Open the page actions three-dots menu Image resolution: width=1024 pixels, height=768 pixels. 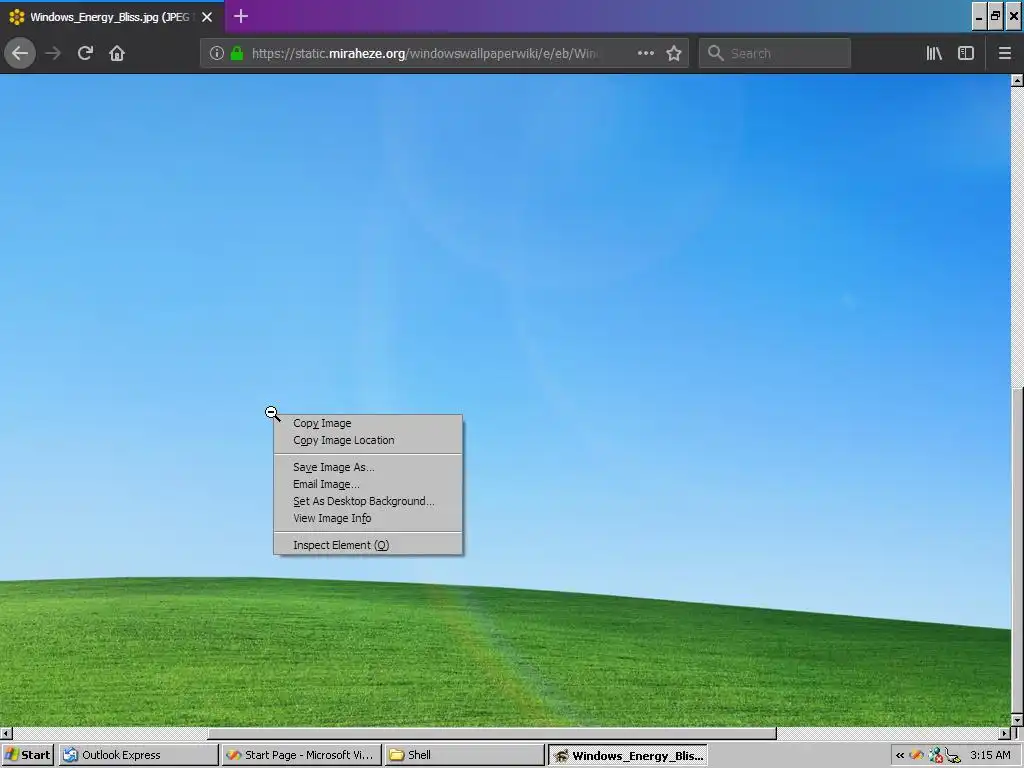pos(646,53)
